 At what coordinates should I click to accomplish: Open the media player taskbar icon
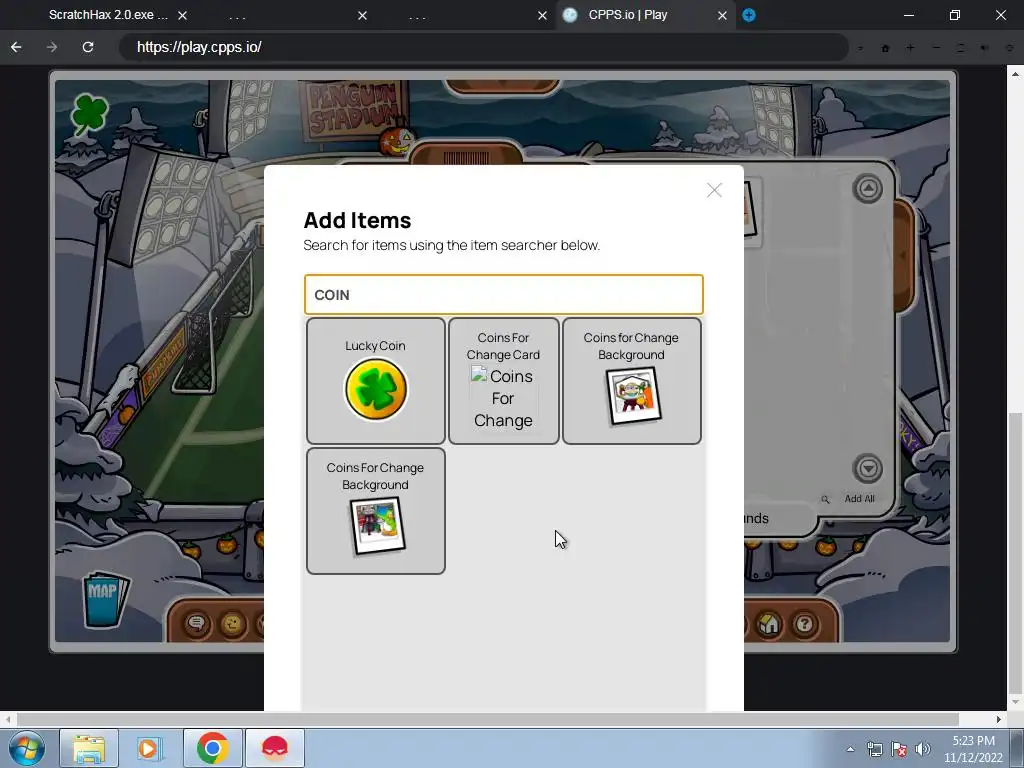pos(150,748)
